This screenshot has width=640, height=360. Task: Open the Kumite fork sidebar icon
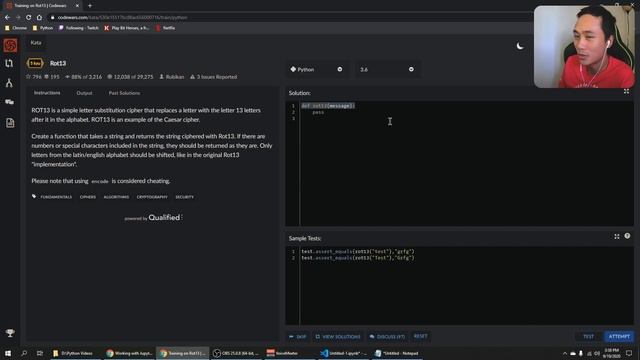click(x=9, y=83)
